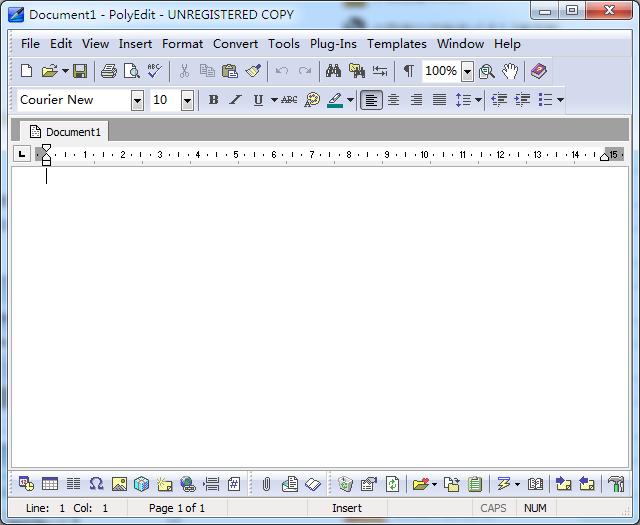Open the favorites folder dropdown arrow
The image size is (640, 525).
click(434, 484)
